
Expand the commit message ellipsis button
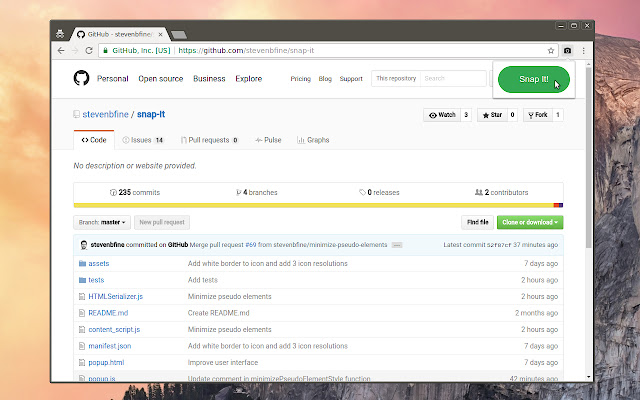tap(397, 245)
